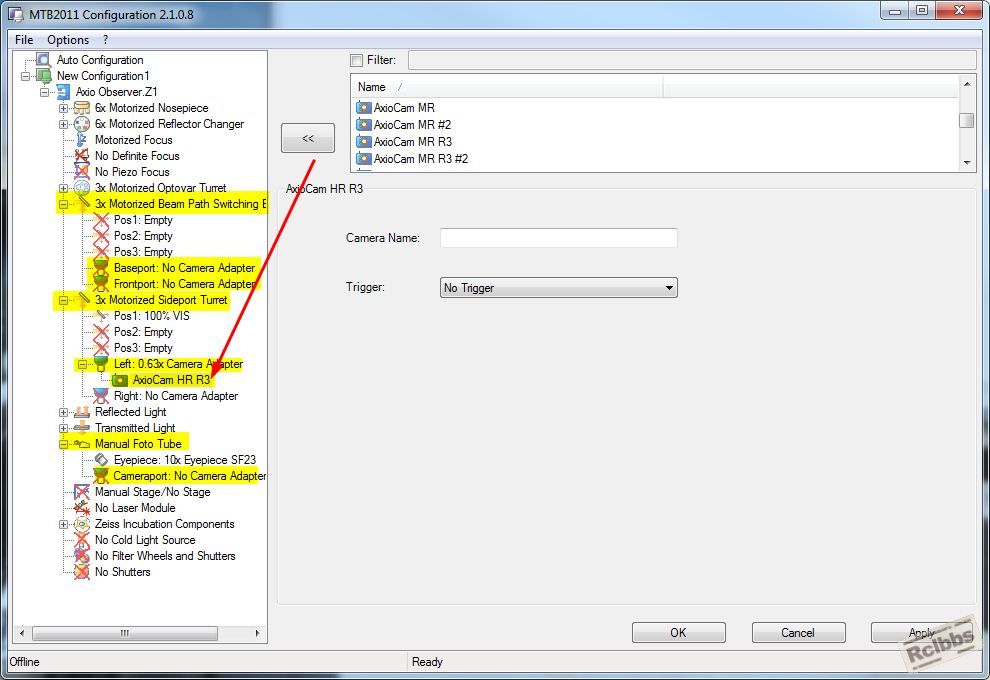Click the Filter text field
The height and width of the screenshot is (680, 990).
click(x=692, y=61)
